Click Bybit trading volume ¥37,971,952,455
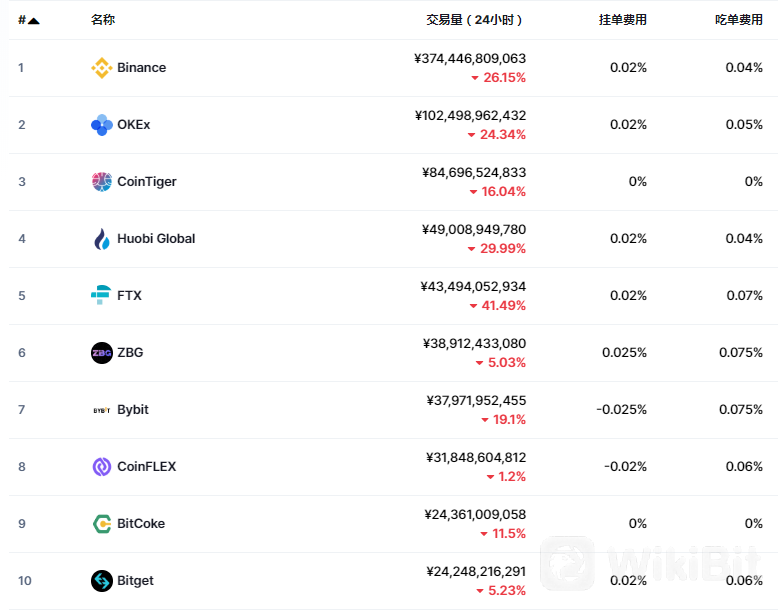This screenshot has height=611, width=778. click(x=476, y=401)
